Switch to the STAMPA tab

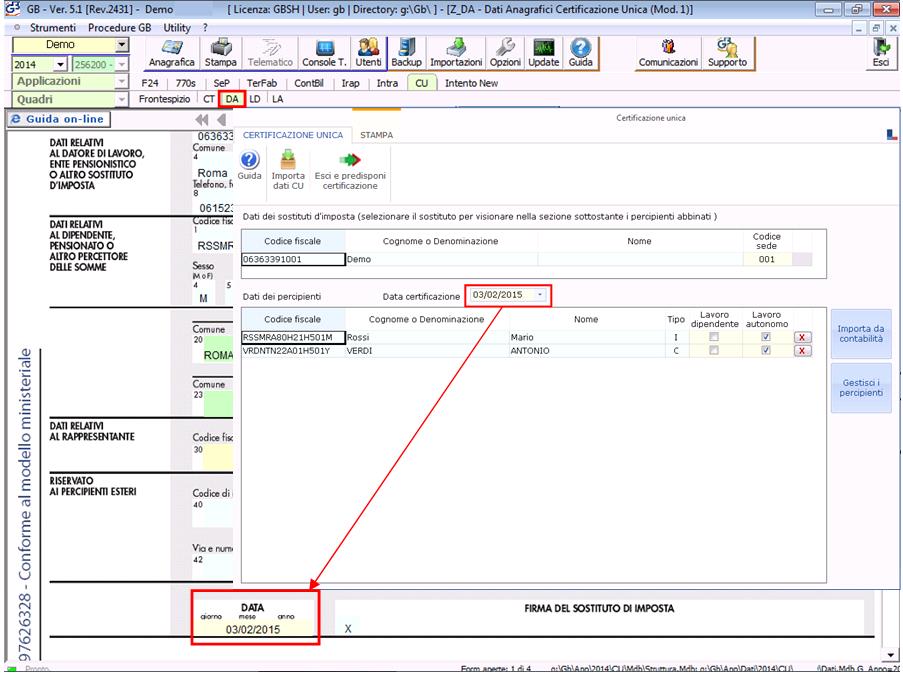pyautogui.click(x=377, y=135)
